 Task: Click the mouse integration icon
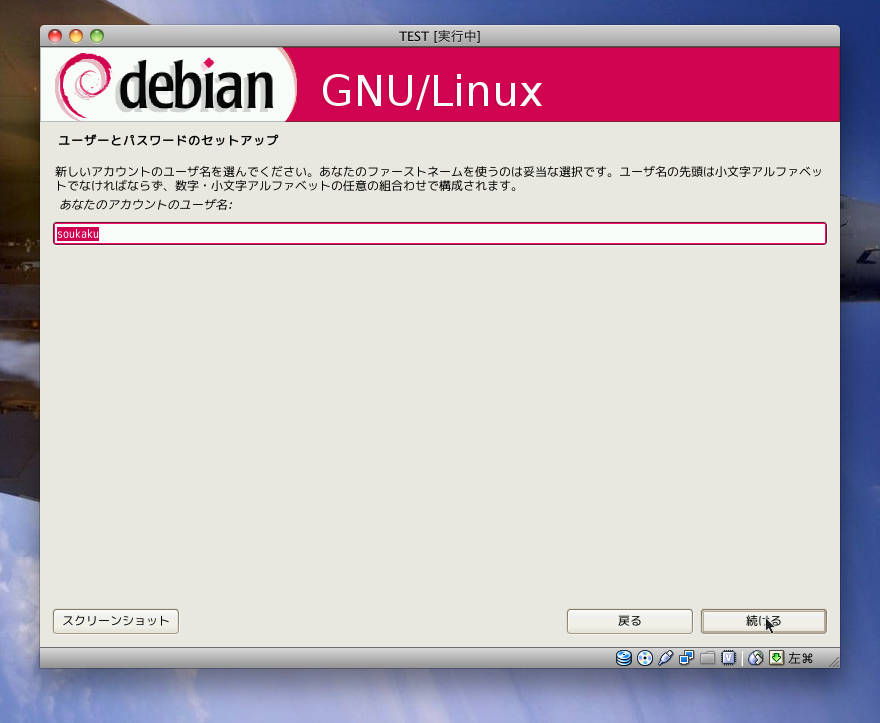755,658
